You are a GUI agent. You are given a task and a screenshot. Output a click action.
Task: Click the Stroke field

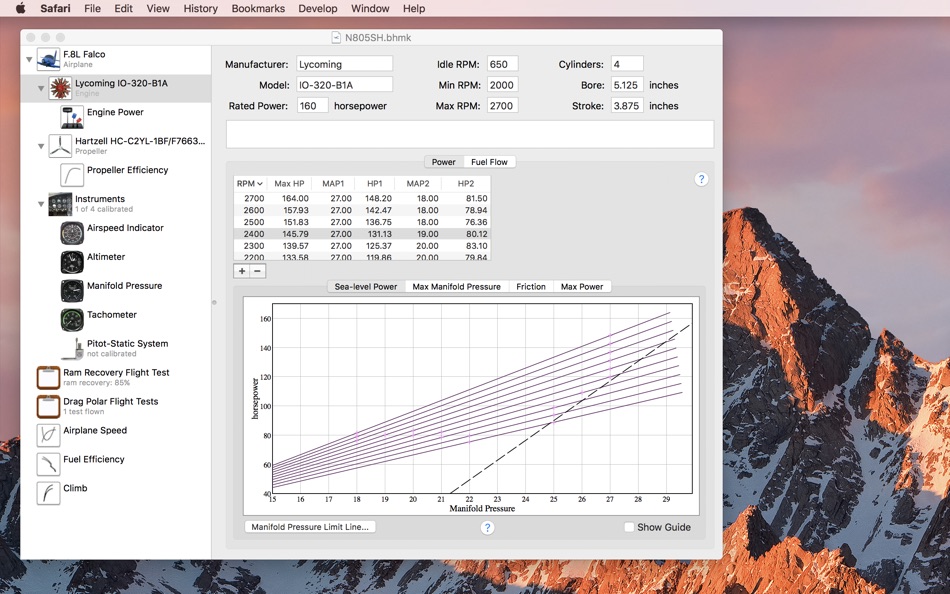627,105
